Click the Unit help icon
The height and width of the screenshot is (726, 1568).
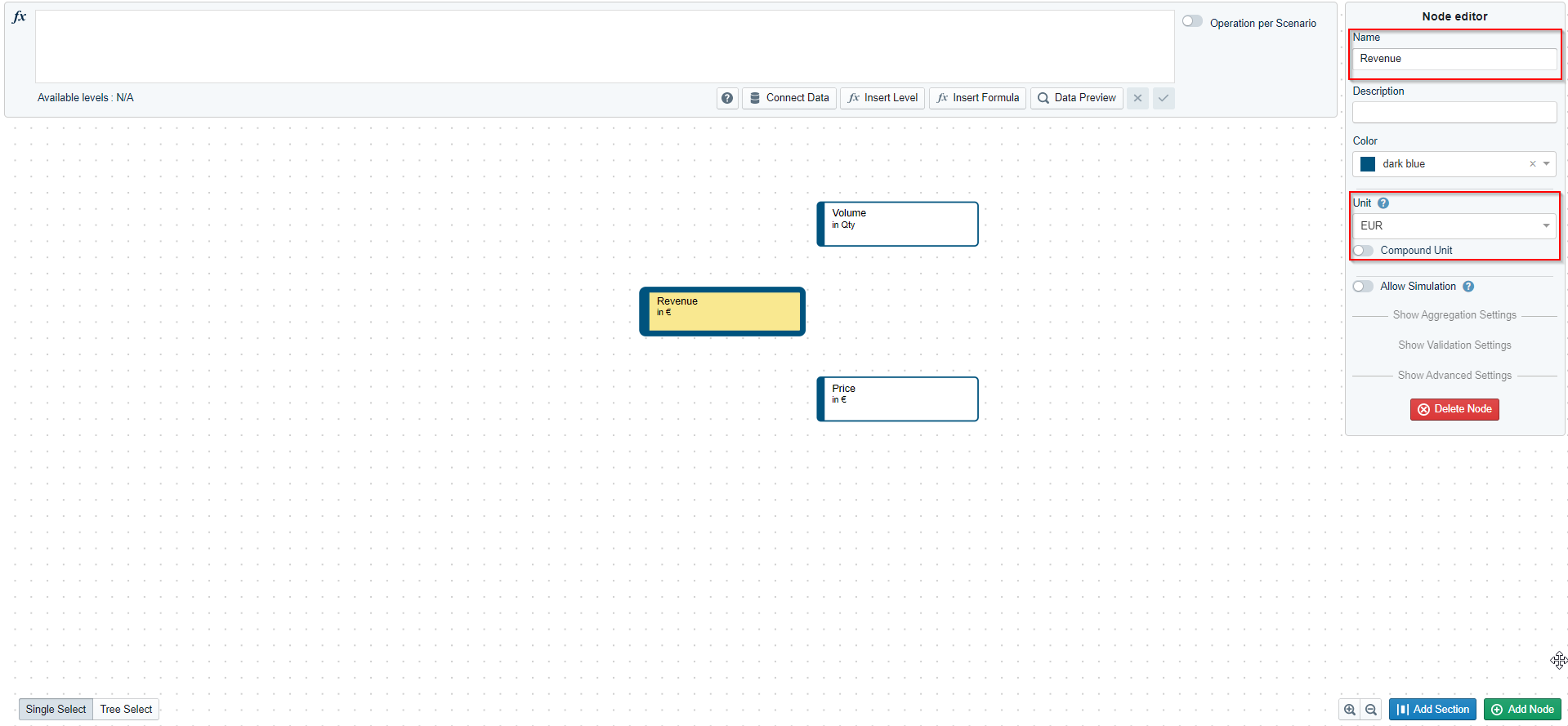click(1383, 203)
